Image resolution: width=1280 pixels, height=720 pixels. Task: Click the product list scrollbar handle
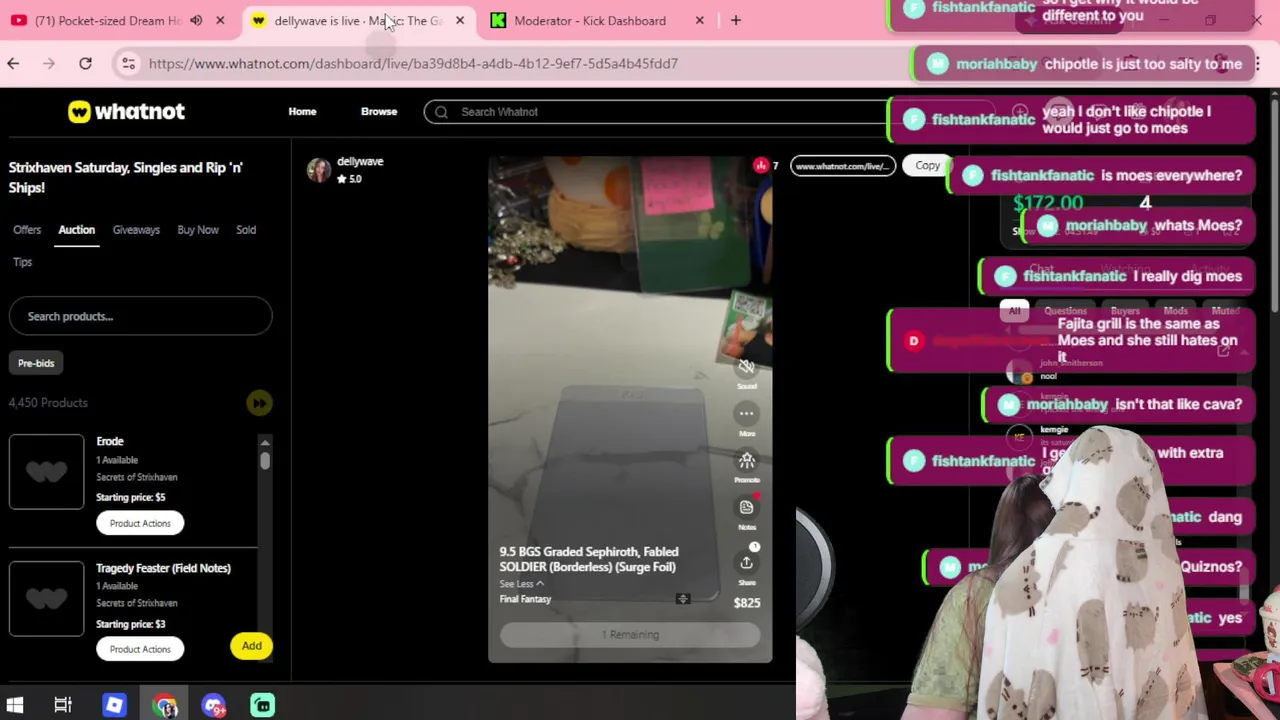tap(265, 461)
